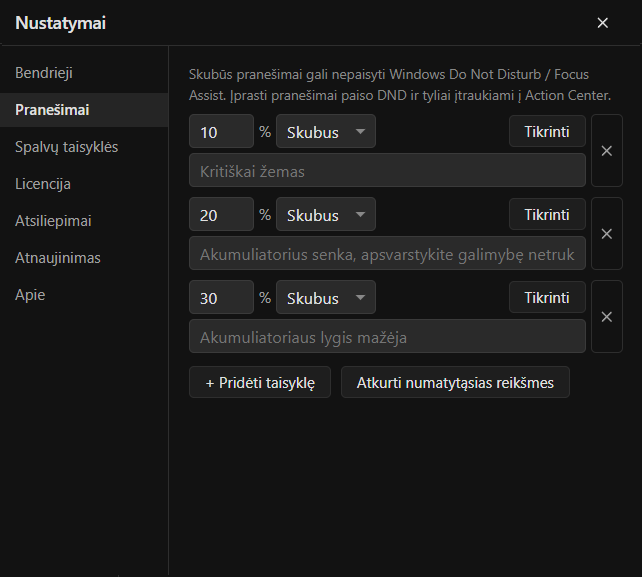
Task: Open the Skubus dropdown for 20% rule
Action: [326, 215]
